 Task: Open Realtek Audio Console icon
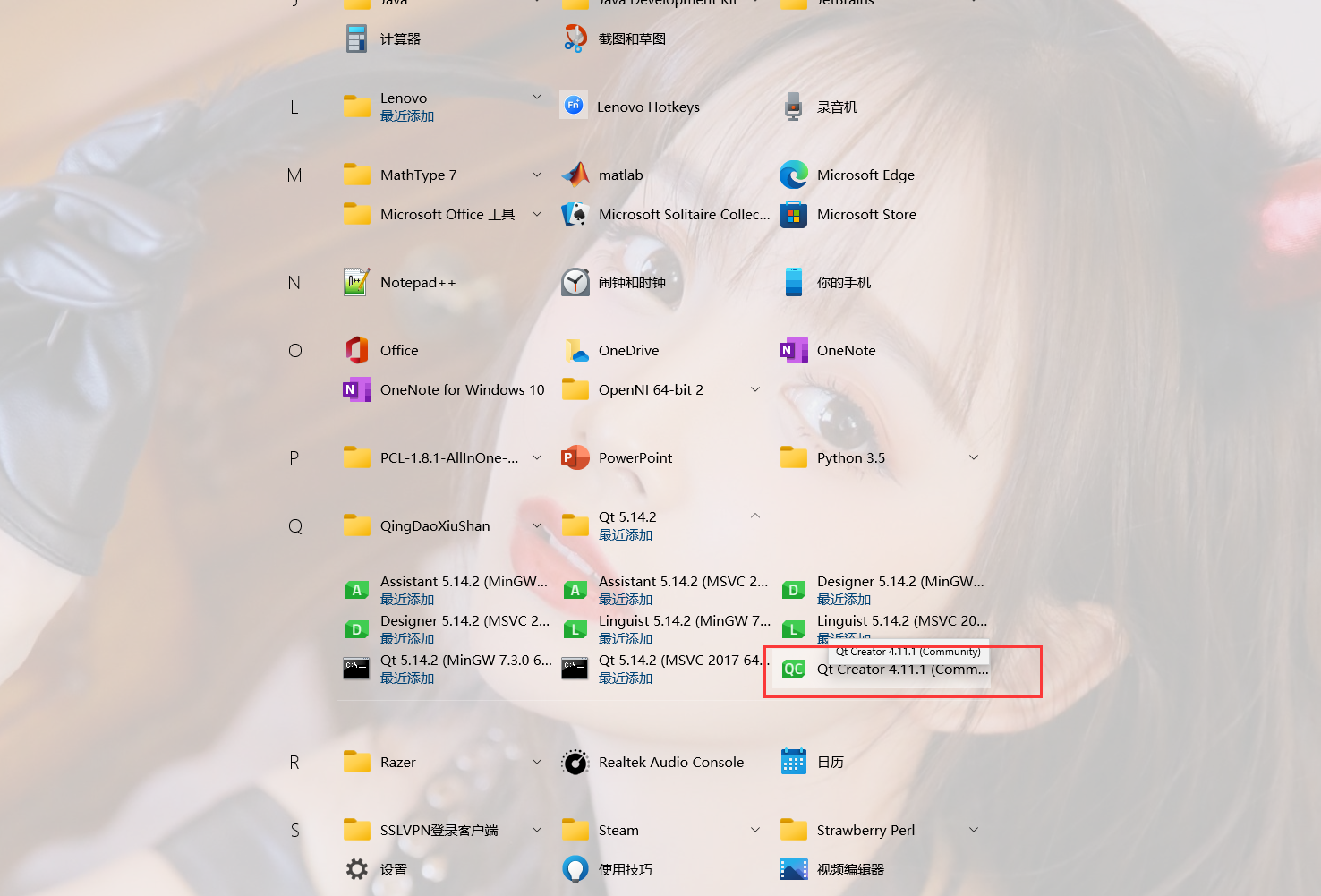pyautogui.click(x=575, y=763)
